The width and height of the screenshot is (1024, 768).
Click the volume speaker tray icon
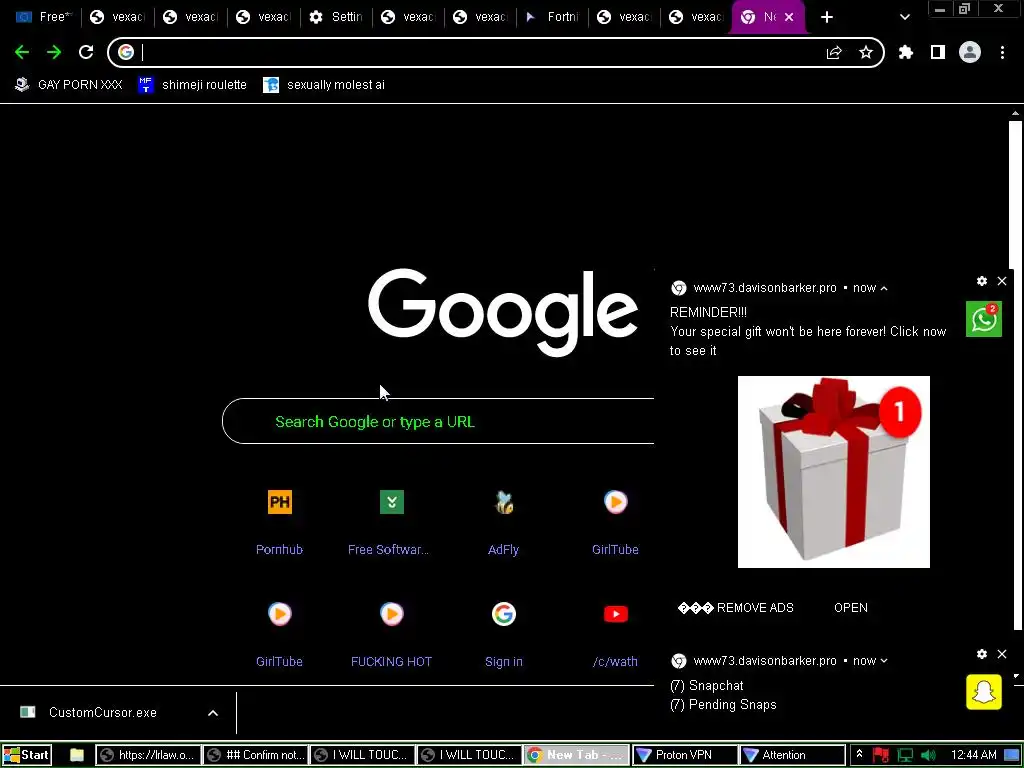click(x=928, y=755)
